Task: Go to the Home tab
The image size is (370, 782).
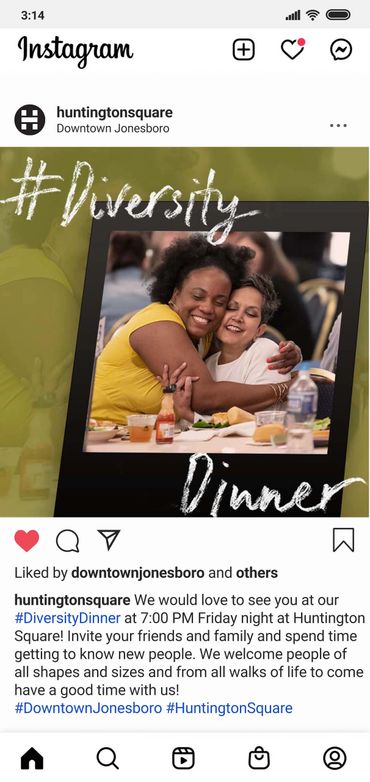Action: pos(32,759)
